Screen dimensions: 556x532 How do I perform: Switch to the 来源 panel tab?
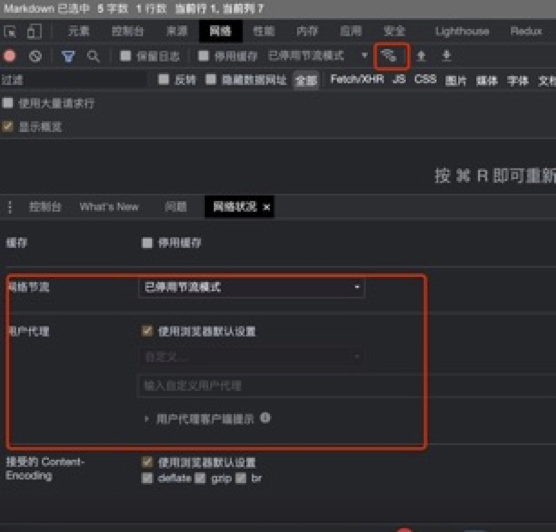click(177, 31)
